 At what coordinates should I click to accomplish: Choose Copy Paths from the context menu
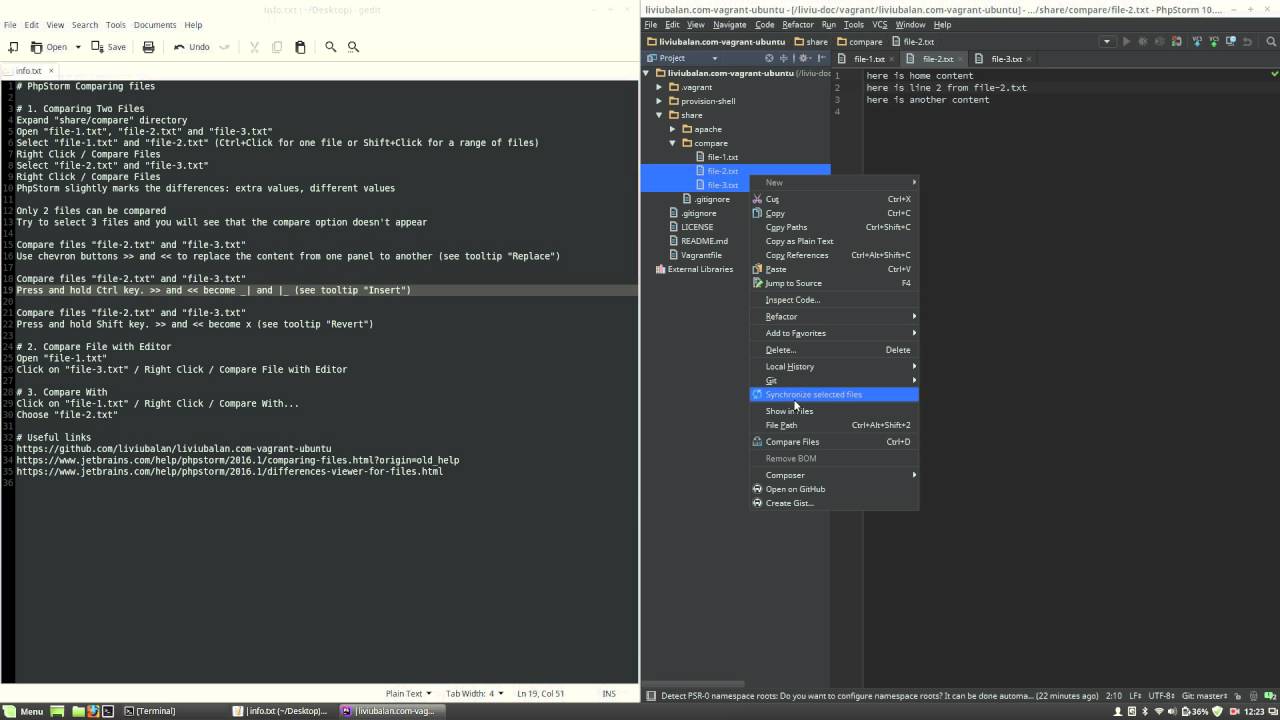834,227
